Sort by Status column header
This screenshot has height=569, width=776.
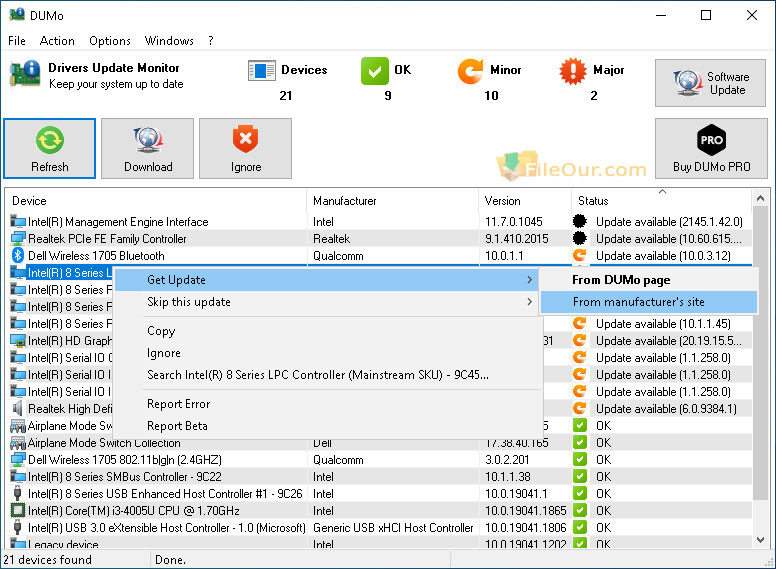point(662,201)
